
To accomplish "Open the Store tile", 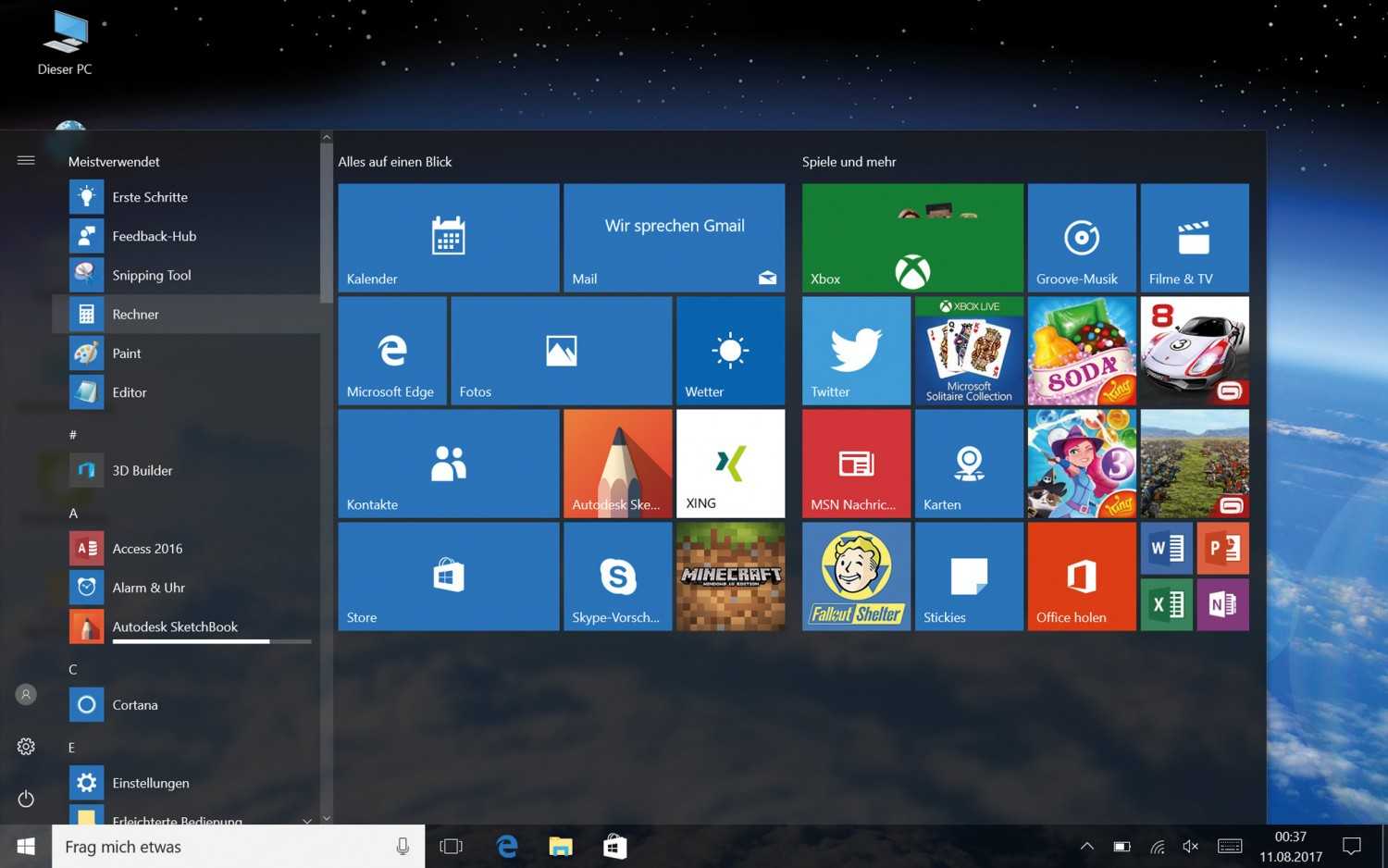I will point(449,577).
